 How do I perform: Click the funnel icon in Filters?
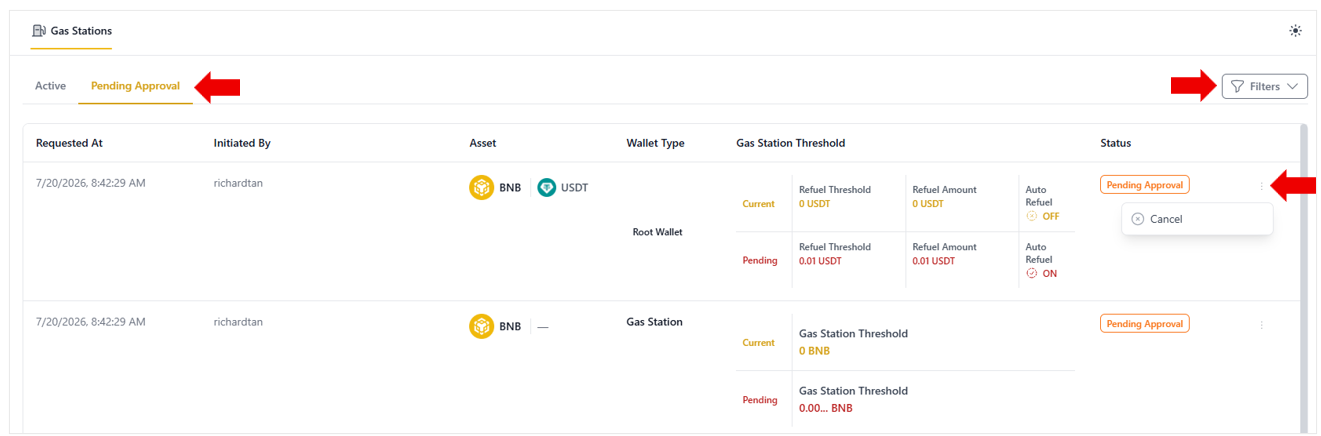tap(1237, 86)
